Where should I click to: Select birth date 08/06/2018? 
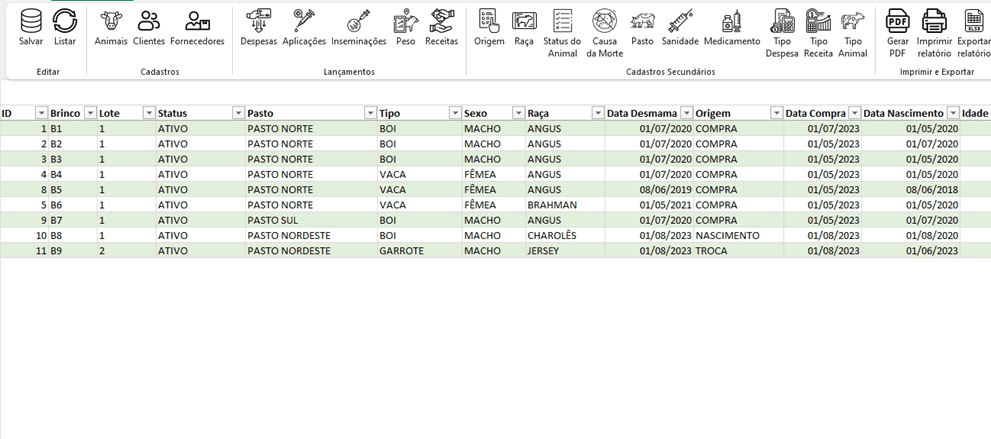[911, 189]
